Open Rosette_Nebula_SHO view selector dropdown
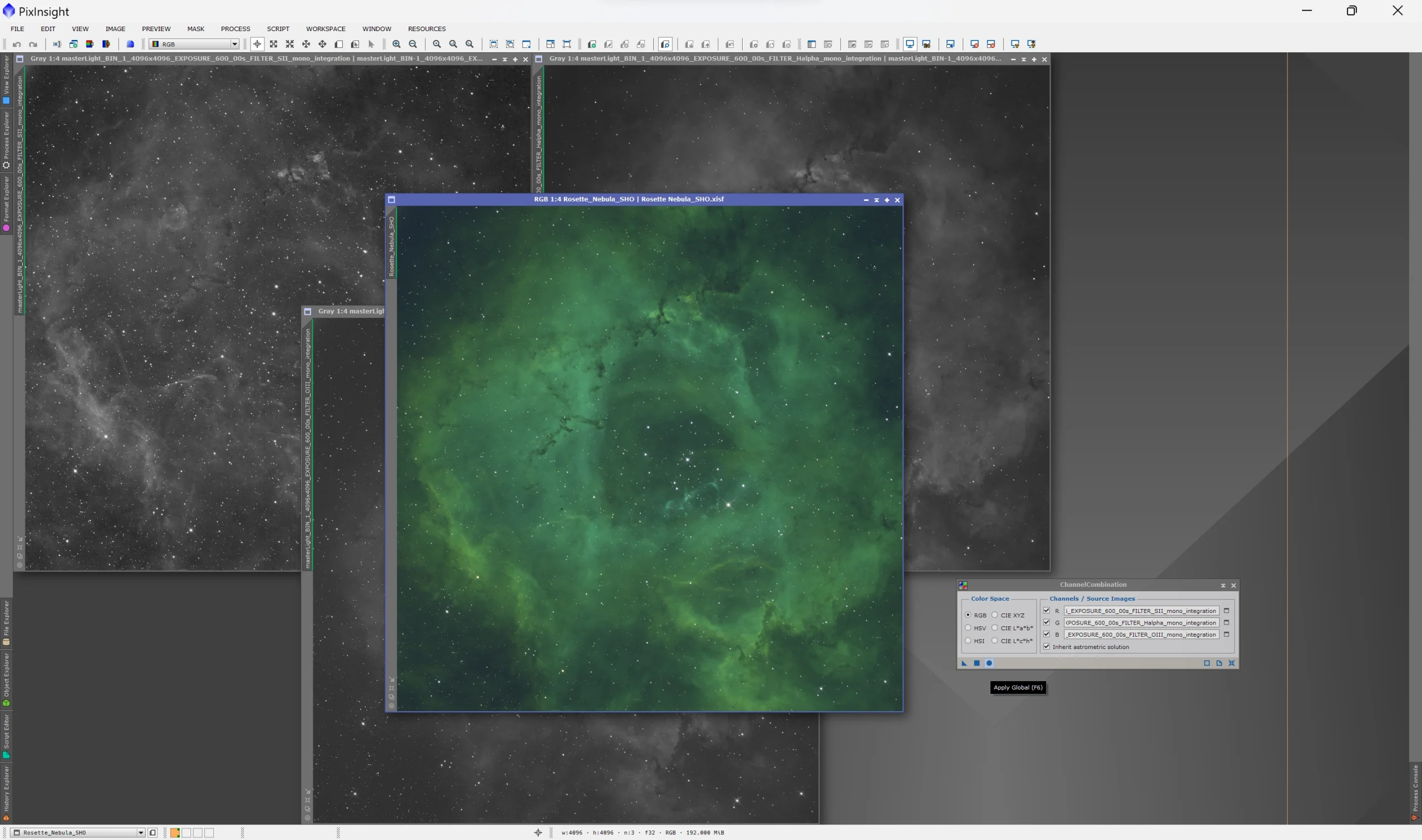 click(x=140, y=832)
